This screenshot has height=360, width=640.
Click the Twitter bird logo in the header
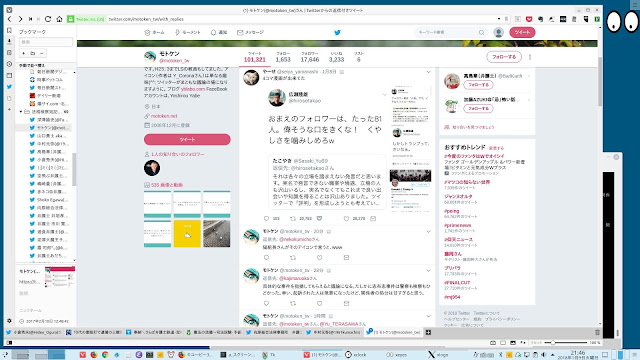(337, 33)
